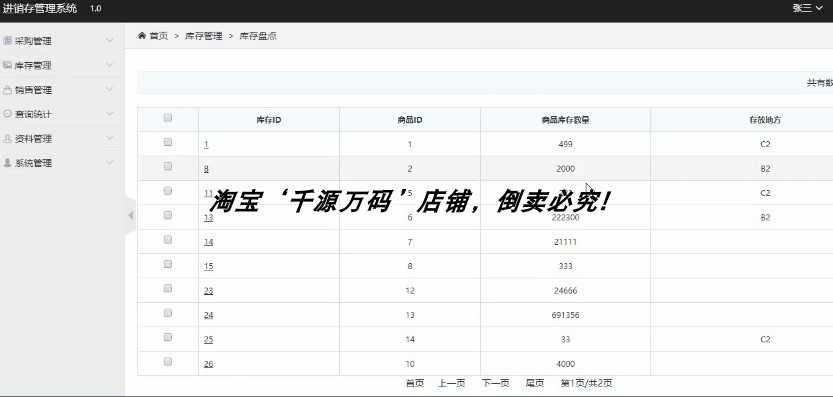Check the box for 库存ID 26 row
The width and height of the screenshot is (833, 397).
(x=168, y=362)
